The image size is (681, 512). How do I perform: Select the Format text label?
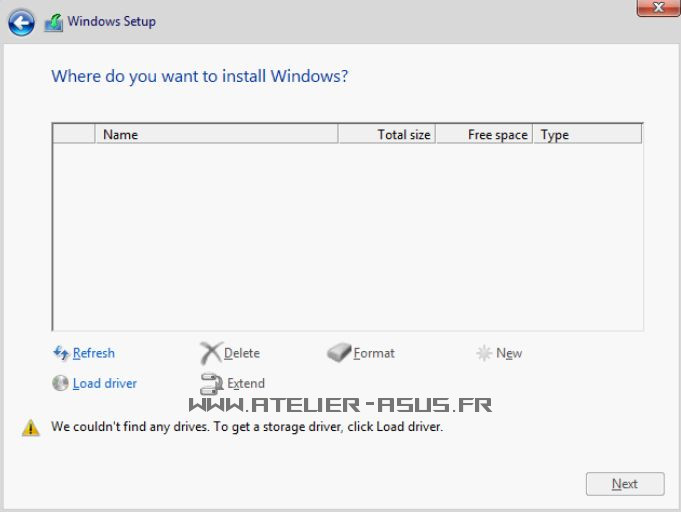click(x=374, y=353)
